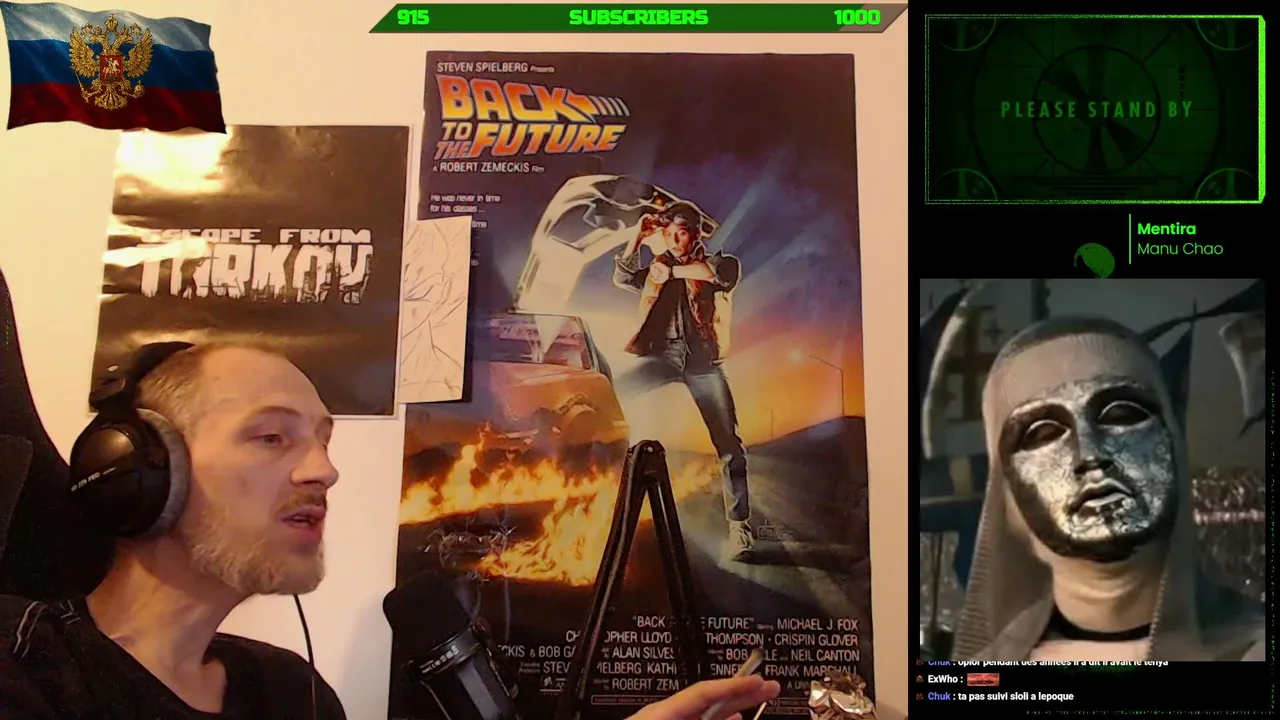Click the song title Mentira

1166,229
